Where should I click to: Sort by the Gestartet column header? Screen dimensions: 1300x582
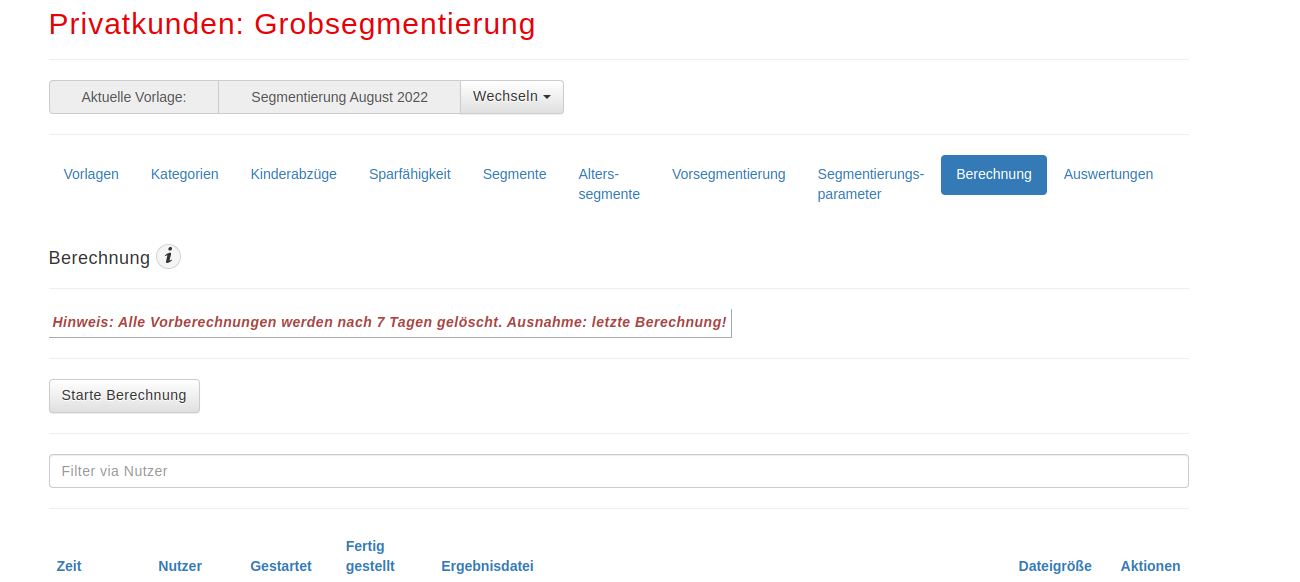281,566
